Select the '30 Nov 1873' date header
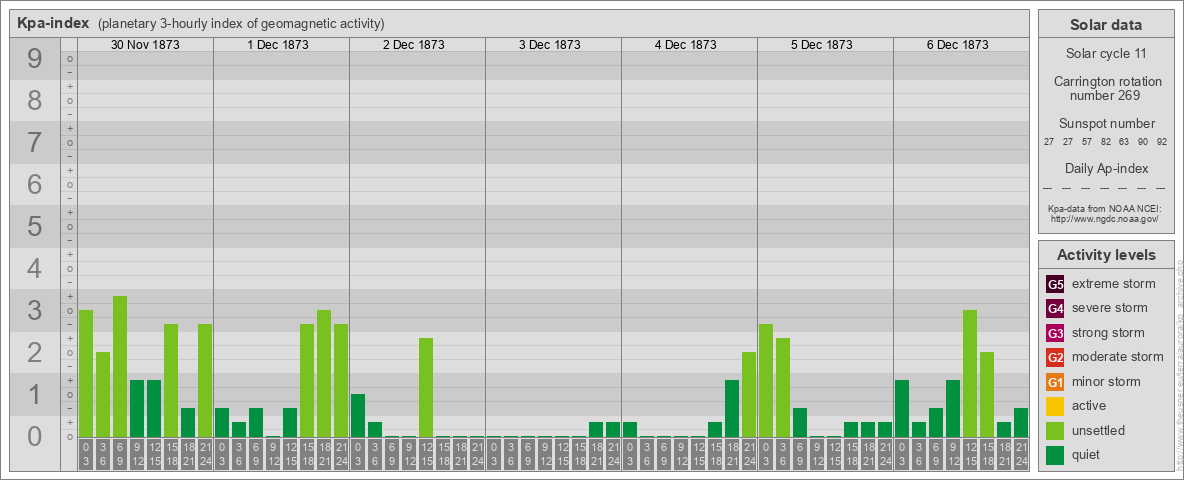 coord(145,45)
